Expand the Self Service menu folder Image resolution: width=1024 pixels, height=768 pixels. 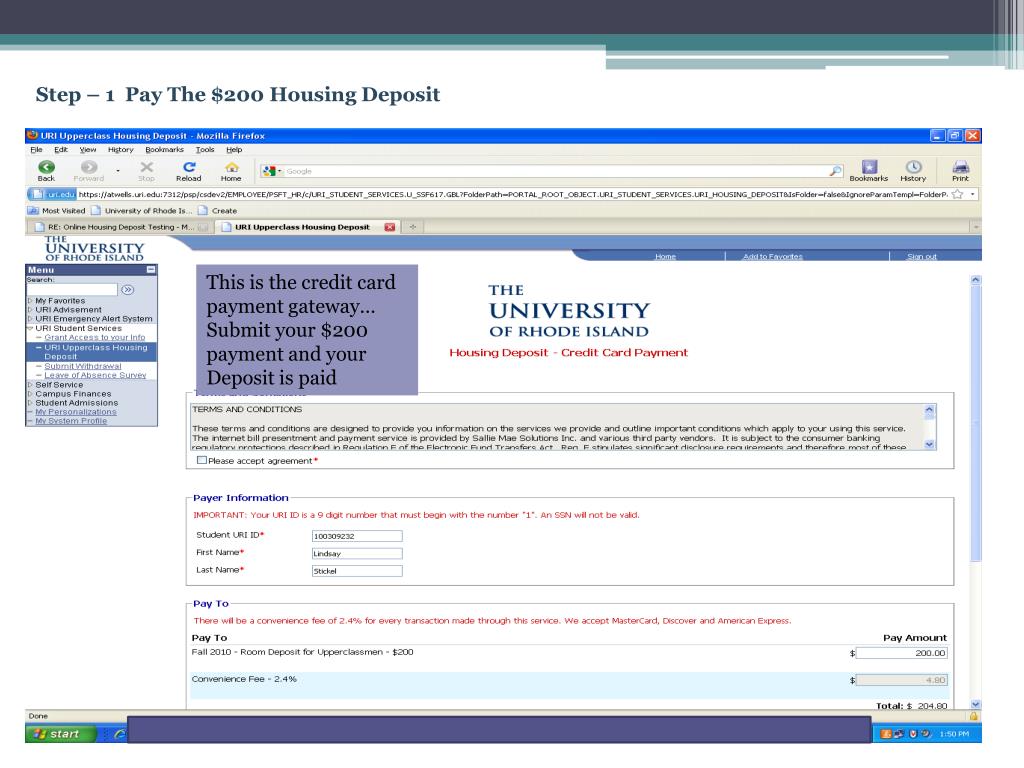[x=30, y=385]
